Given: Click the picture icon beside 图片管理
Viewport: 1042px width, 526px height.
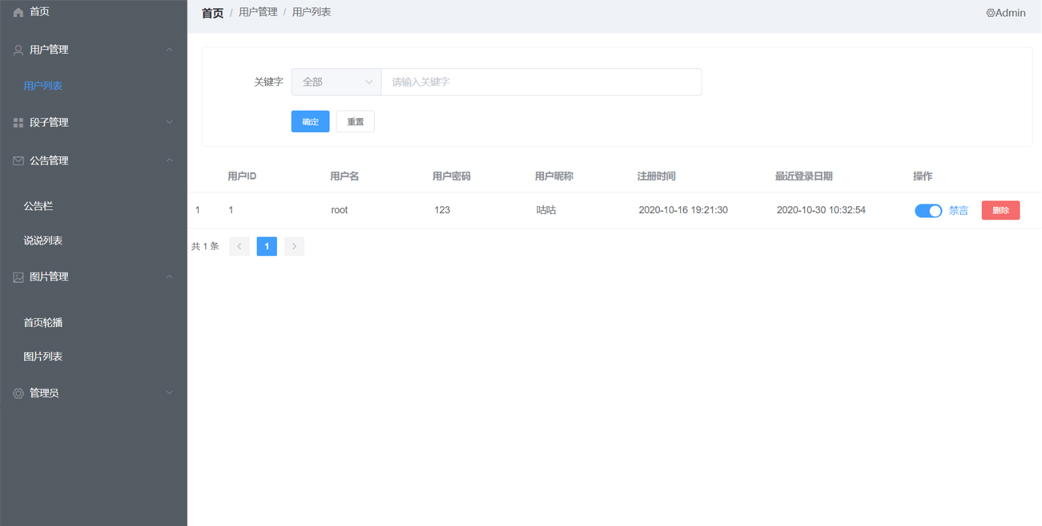Looking at the screenshot, I should point(18,277).
